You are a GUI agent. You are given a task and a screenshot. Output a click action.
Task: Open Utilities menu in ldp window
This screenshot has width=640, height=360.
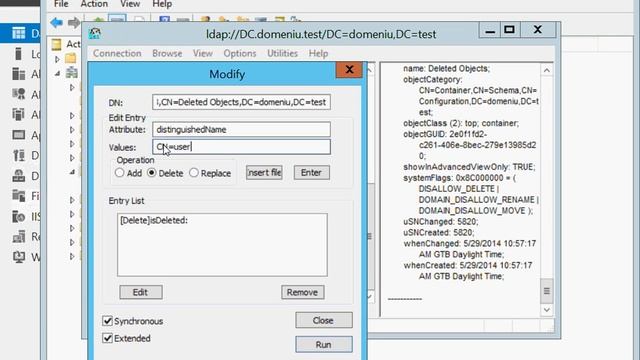tap(282, 53)
